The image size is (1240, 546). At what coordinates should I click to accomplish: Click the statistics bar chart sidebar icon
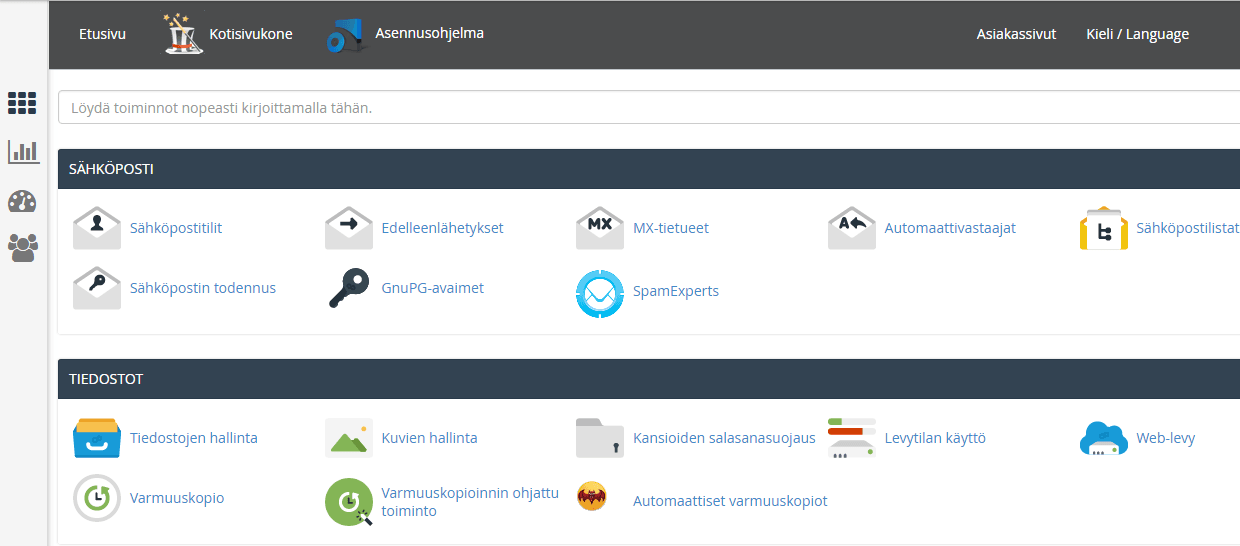(22, 152)
